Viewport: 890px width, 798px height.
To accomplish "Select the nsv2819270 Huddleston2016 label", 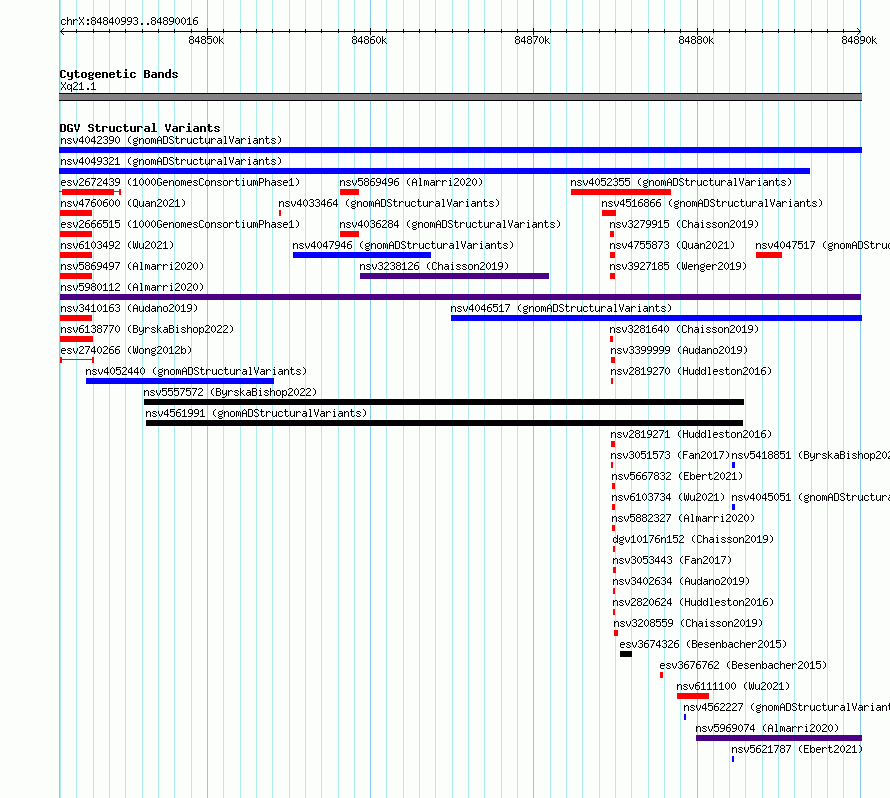I will tap(691, 371).
